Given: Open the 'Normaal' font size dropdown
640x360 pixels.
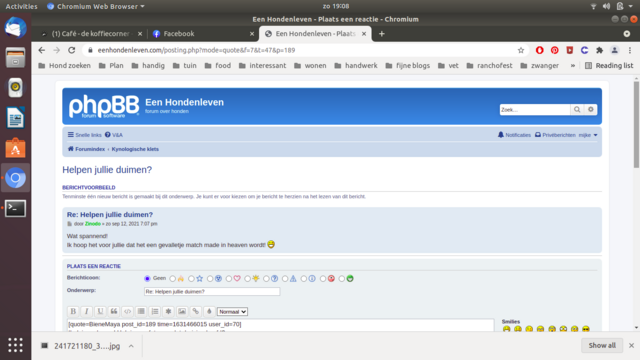Looking at the screenshot, I should point(232,312).
